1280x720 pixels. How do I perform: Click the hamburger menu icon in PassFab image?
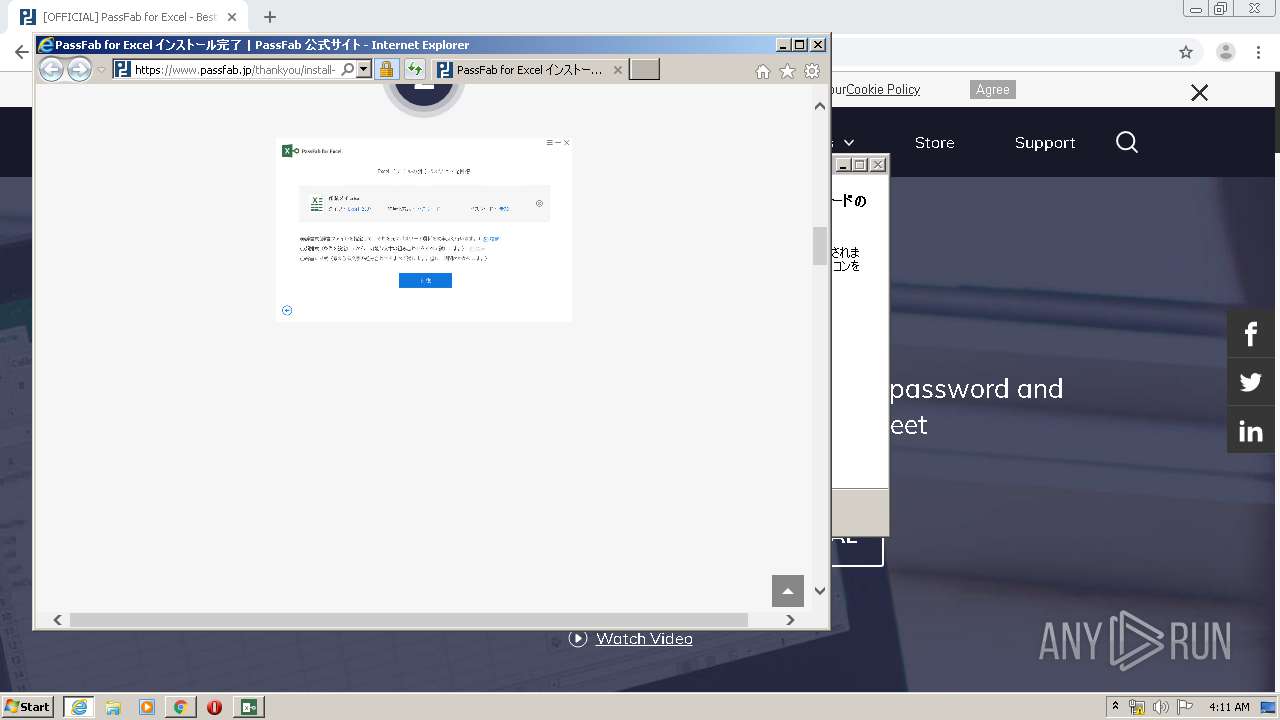point(549,143)
